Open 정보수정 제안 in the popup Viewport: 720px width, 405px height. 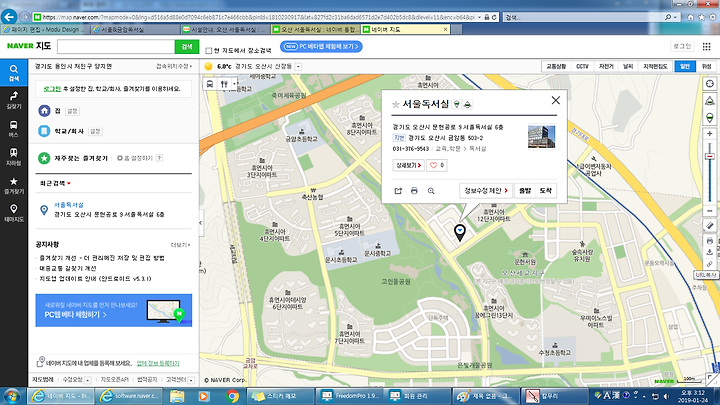[486, 191]
